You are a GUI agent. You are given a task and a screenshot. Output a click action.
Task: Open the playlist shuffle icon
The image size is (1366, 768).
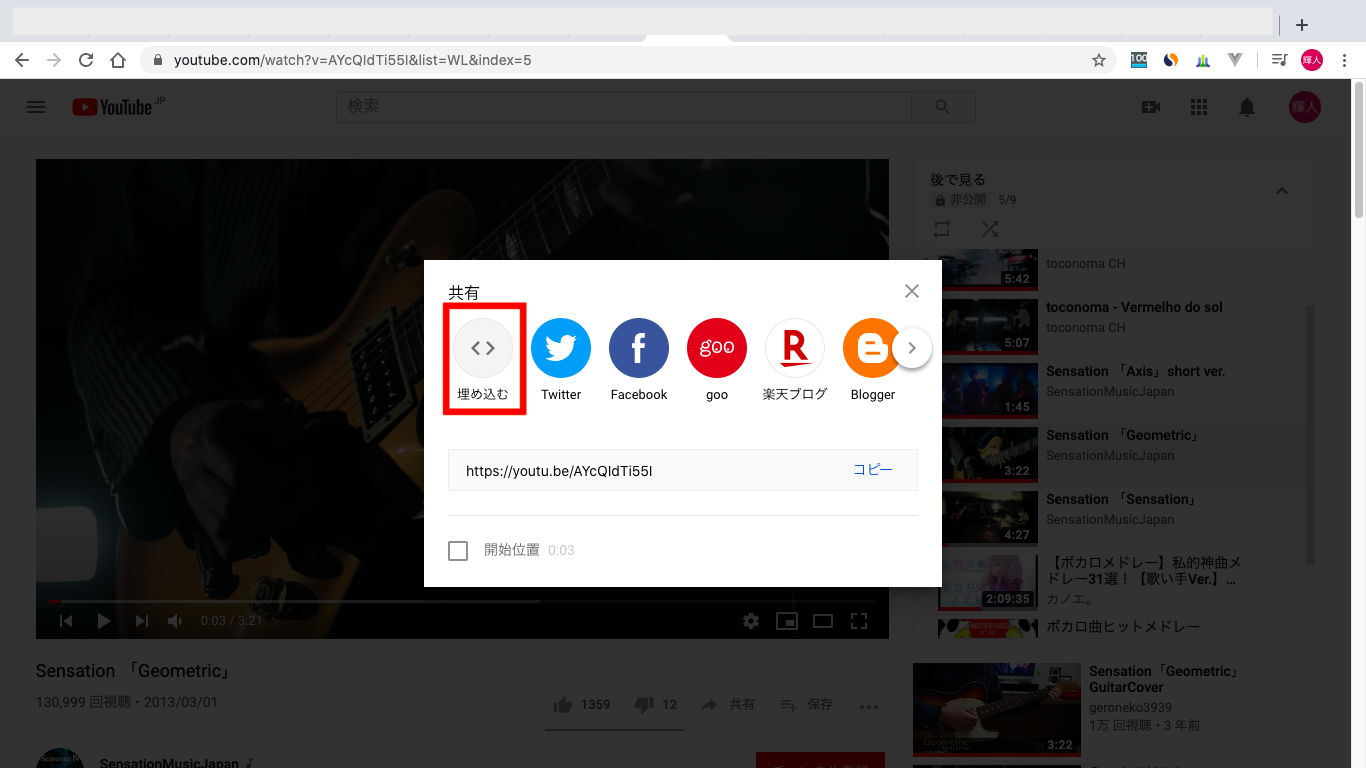coord(990,229)
